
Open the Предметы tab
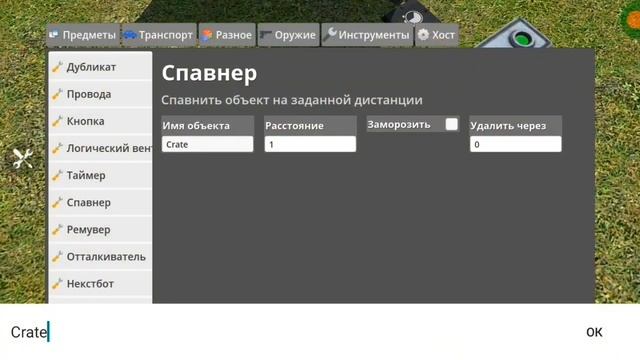click(83, 35)
